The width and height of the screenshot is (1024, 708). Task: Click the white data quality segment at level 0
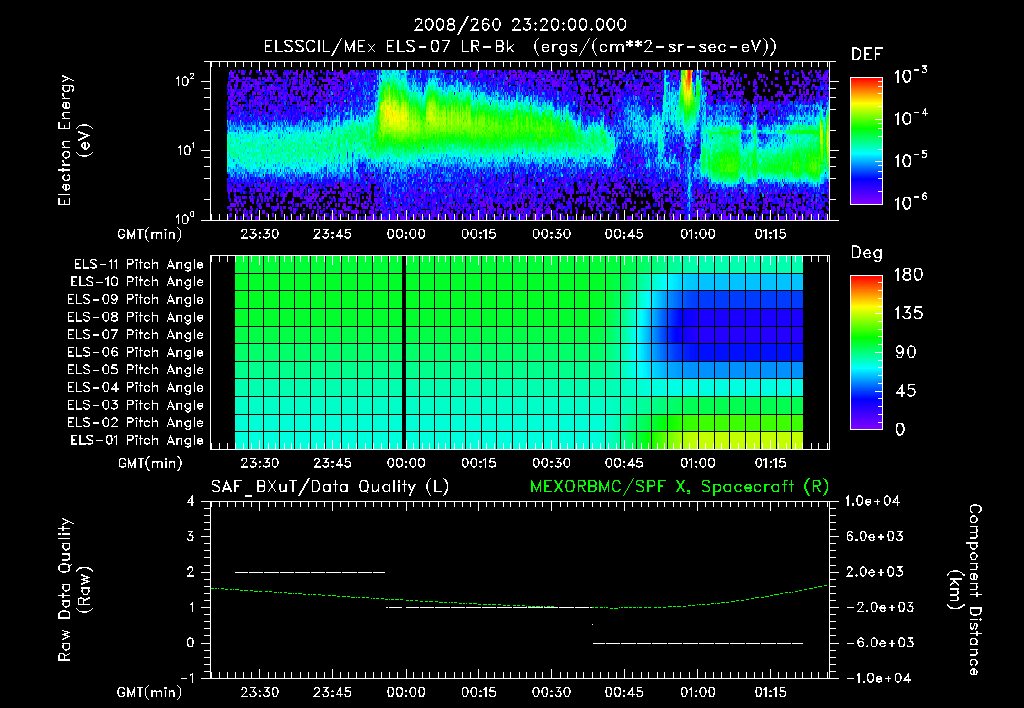coord(697,643)
